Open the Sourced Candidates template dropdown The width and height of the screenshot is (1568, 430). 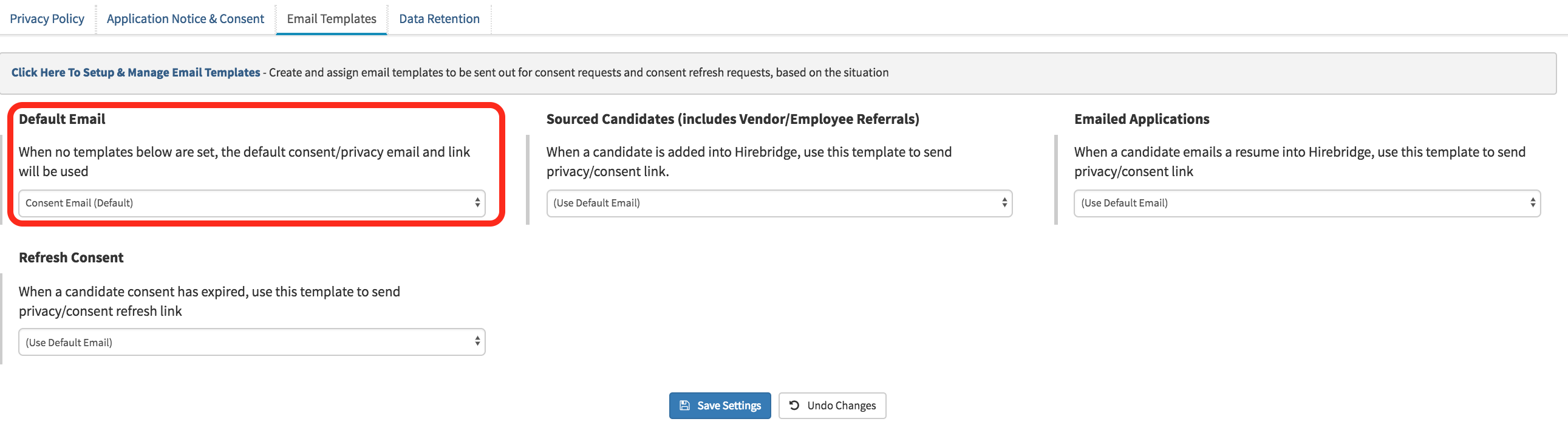click(x=779, y=203)
